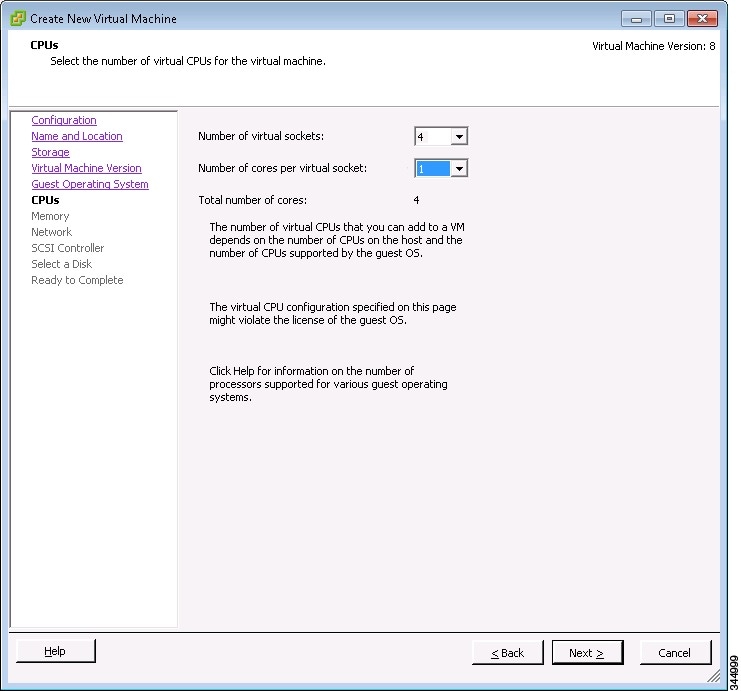
Task: Open the Name and Location step
Action: coord(77,136)
